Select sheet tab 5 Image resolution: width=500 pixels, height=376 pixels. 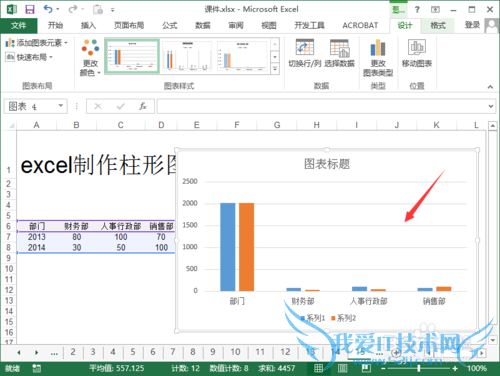(x=133, y=352)
